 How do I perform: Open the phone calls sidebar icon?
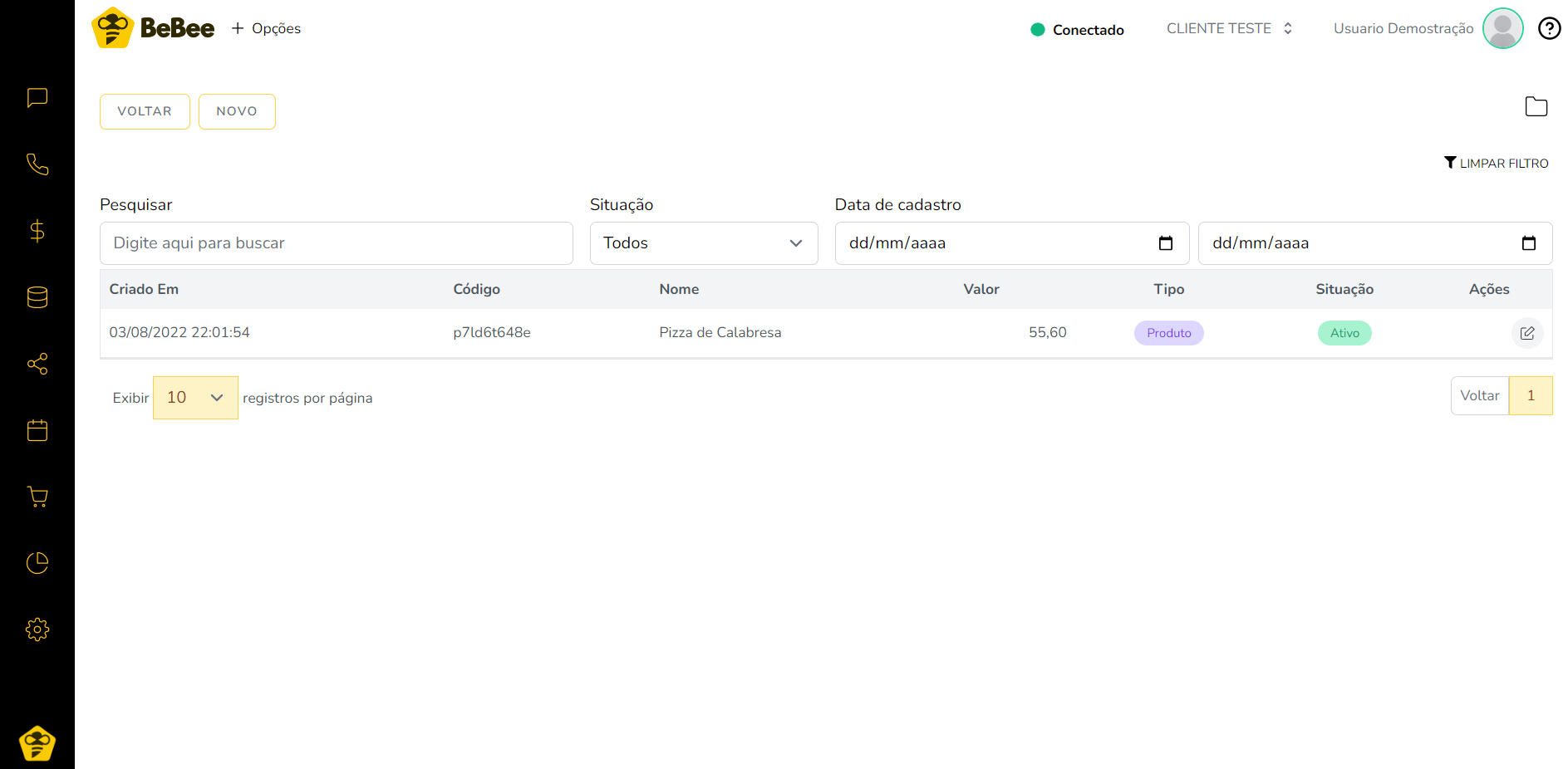(x=37, y=164)
